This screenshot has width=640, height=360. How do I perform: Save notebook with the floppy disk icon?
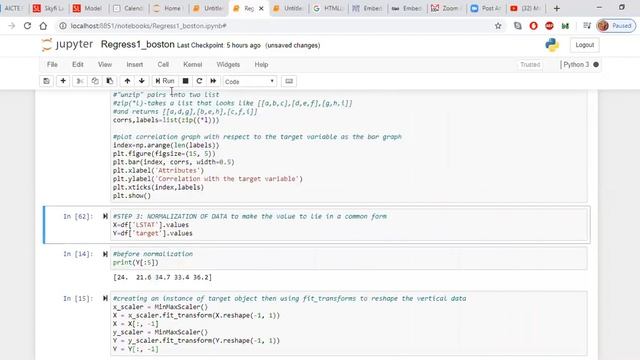[47, 81]
